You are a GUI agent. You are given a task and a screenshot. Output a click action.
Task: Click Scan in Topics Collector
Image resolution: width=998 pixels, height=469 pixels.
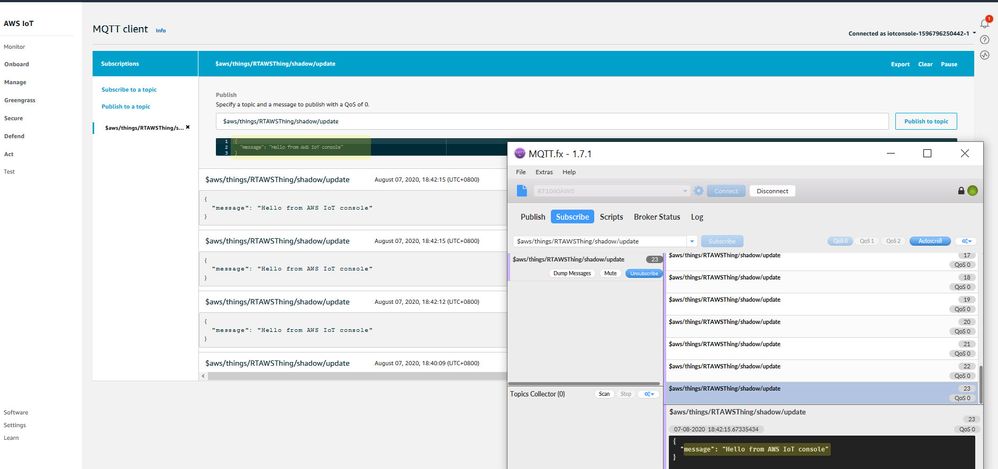[x=604, y=394]
